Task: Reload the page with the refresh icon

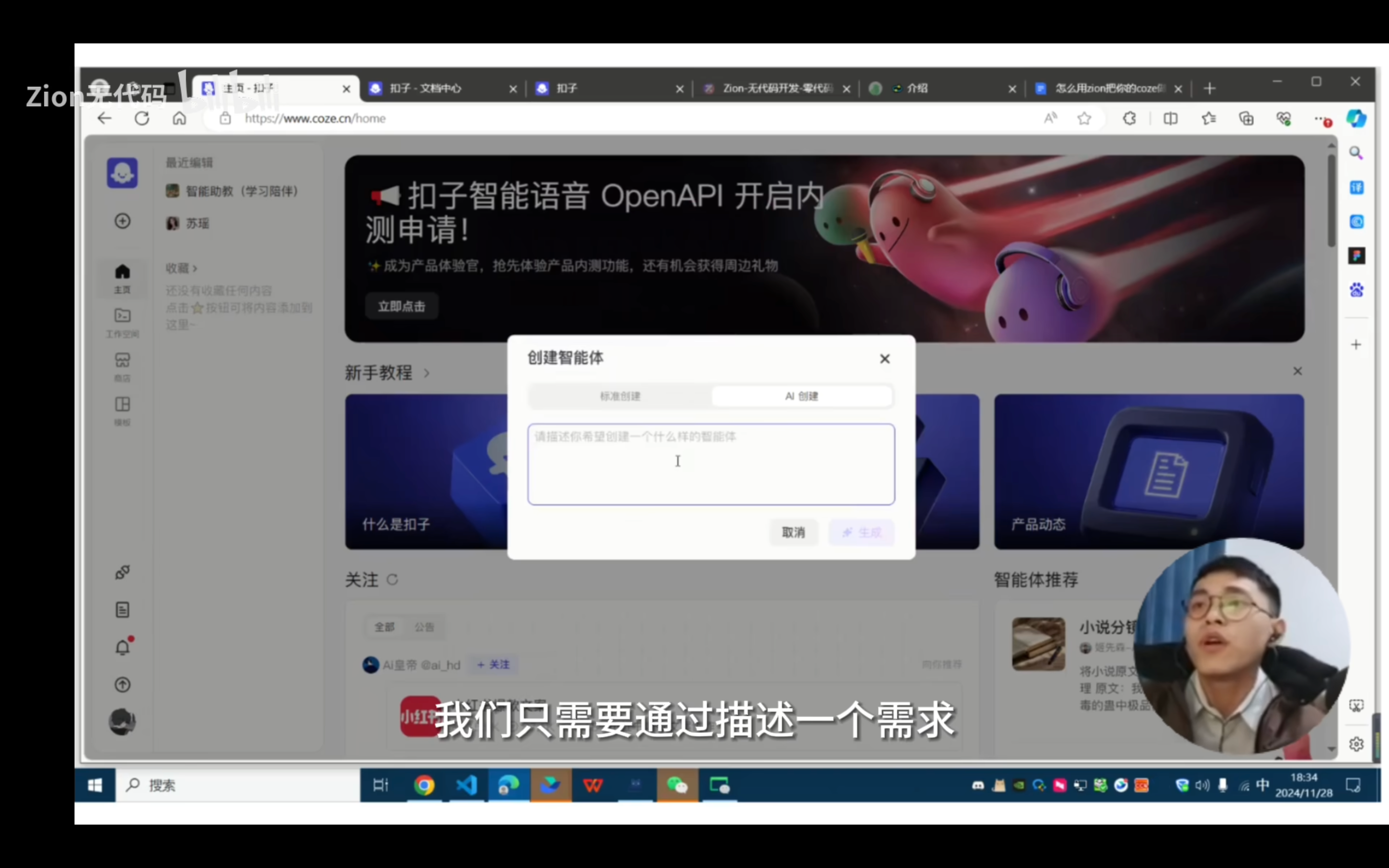Action: 142,119
